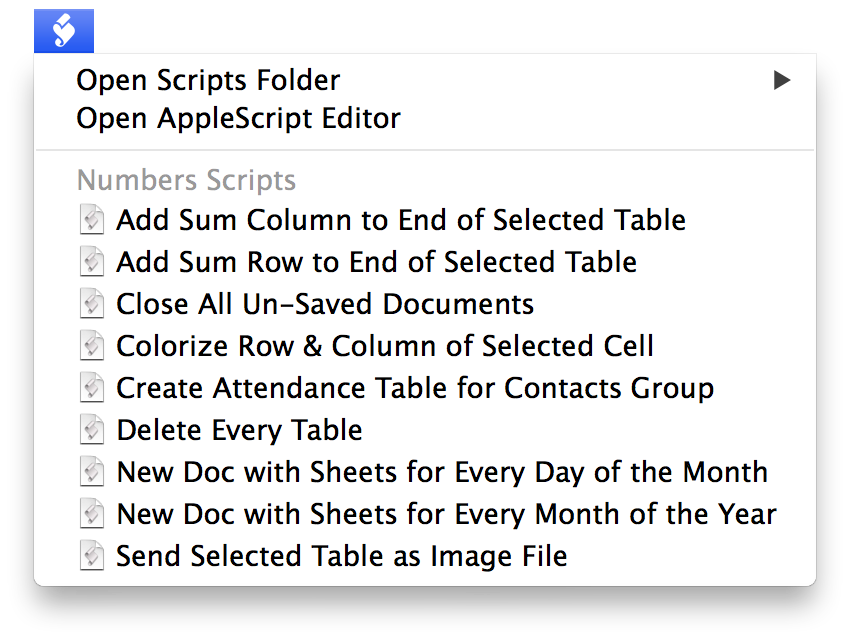This screenshot has height=640, width=850.
Task: Open AppleScript Editor from the menu
Action: [238, 118]
